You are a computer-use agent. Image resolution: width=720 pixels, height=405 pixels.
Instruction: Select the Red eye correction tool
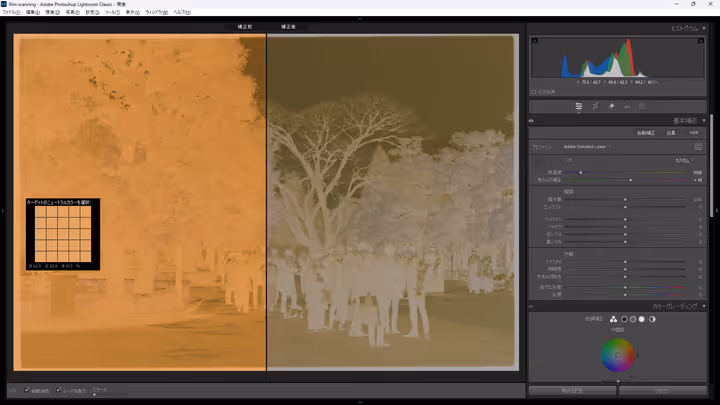pyautogui.click(x=627, y=105)
